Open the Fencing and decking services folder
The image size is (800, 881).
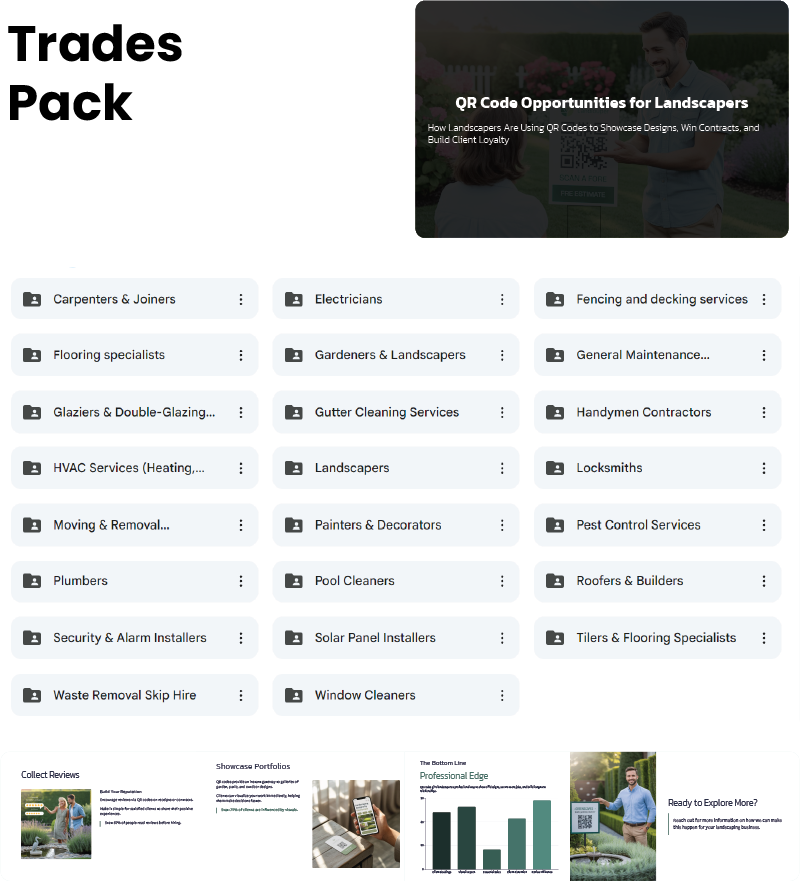click(661, 299)
